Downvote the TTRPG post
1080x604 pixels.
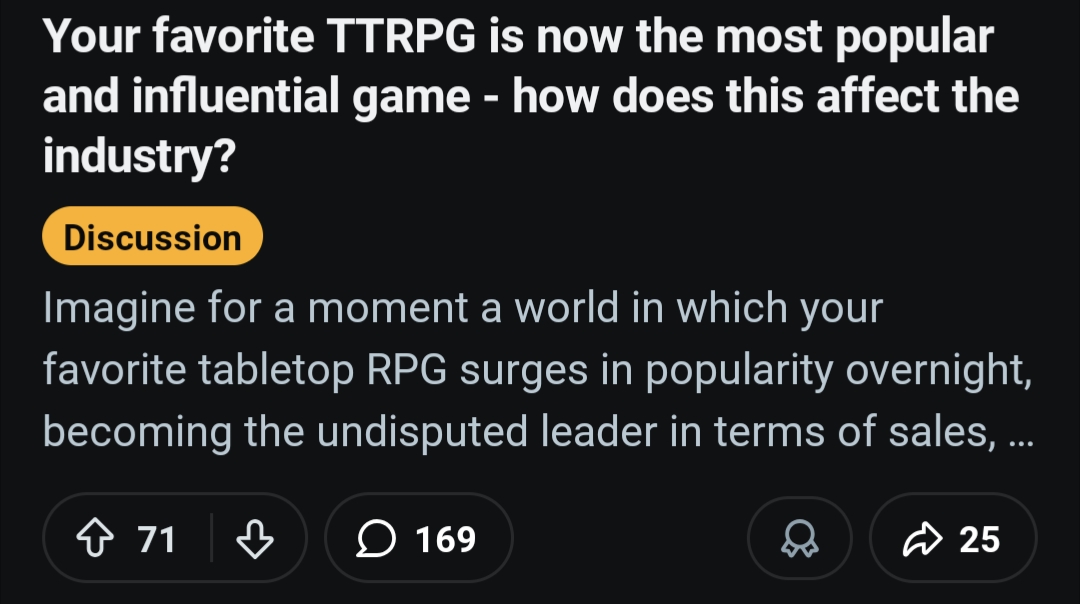click(x=254, y=540)
